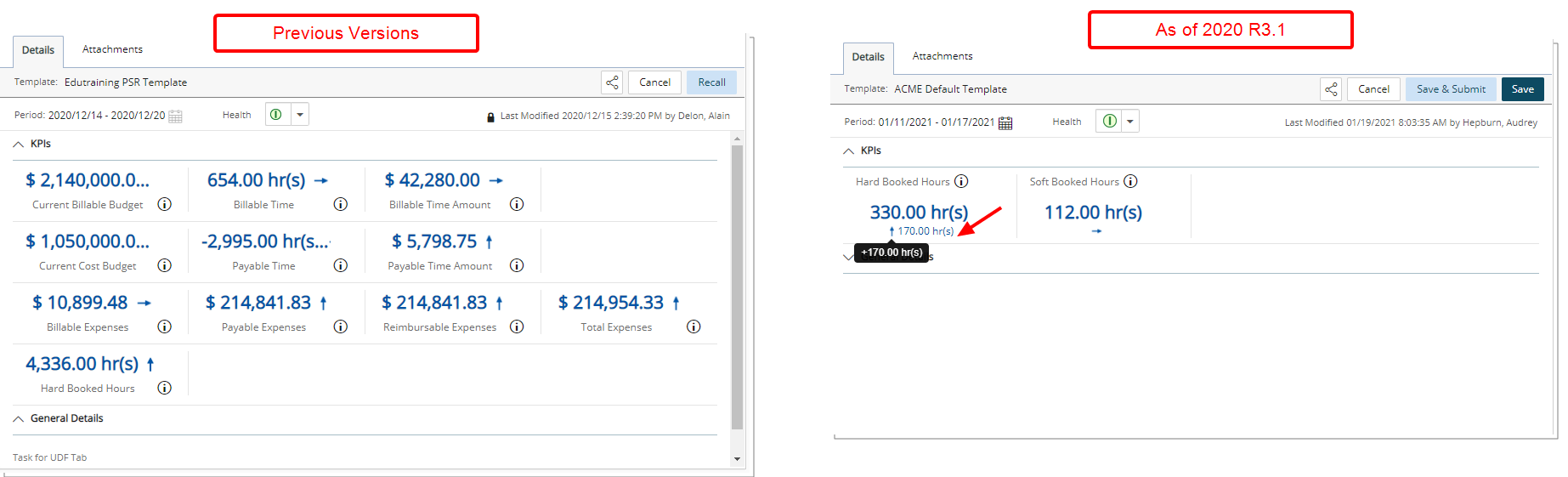This screenshot has width=1568, height=477.
Task: Open Health dropdown arrow in left panel
Action: coord(300,115)
